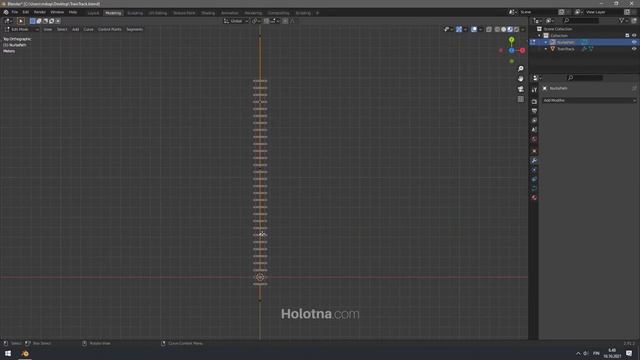
Task: Switch to the Animation workspace tab
Action: [x=229, y=13]
